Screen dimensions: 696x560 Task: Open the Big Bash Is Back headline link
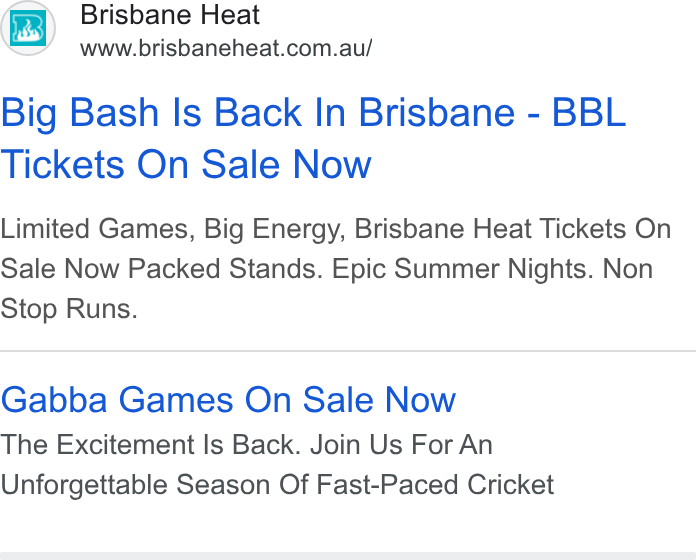[x=313, y=138]
